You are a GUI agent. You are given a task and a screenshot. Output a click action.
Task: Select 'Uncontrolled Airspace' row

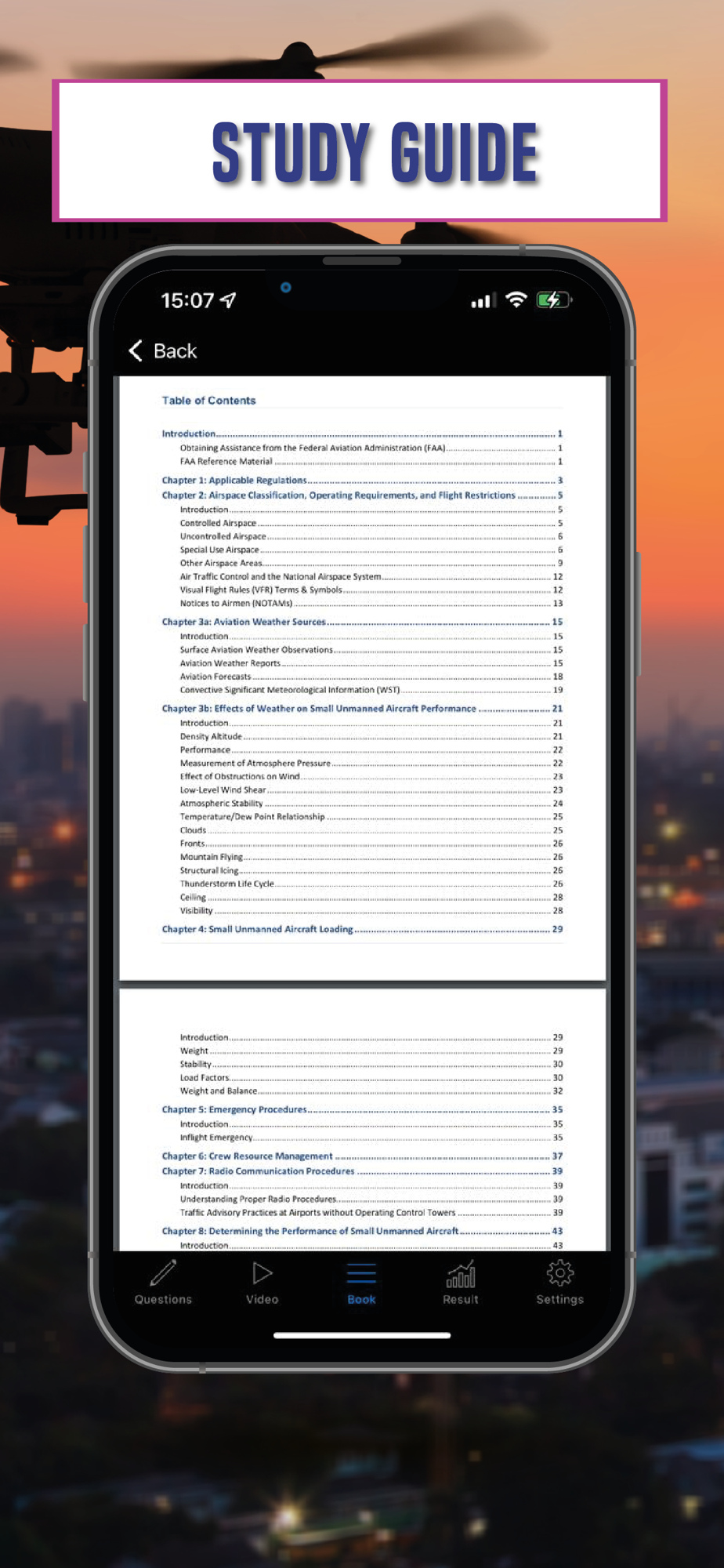click(371, 536)
